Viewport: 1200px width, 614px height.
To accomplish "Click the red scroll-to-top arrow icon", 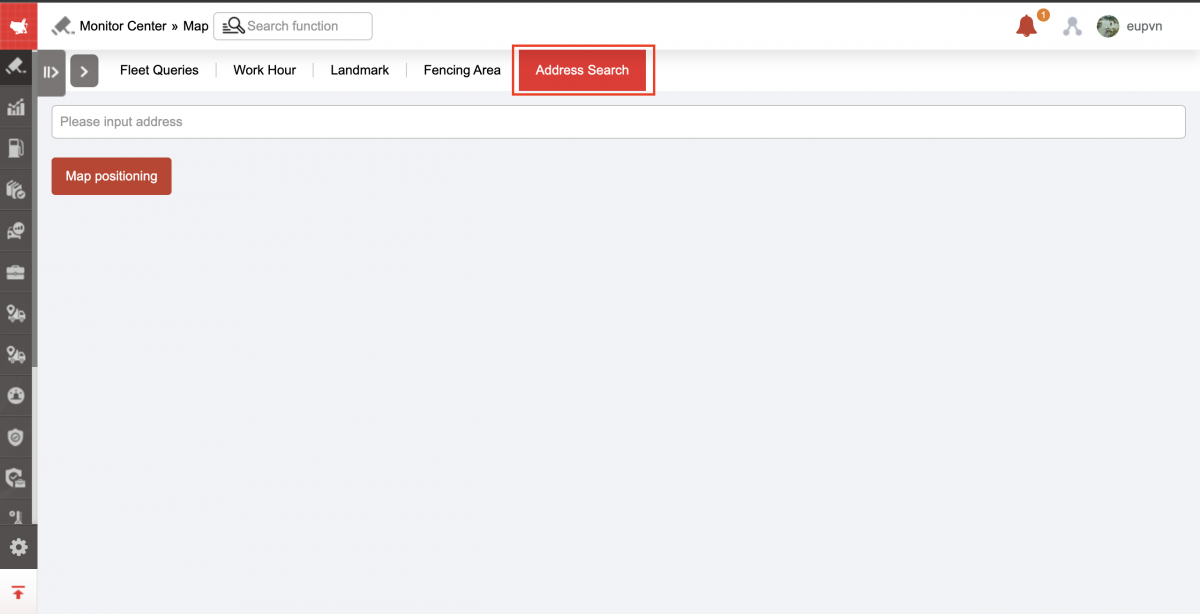I will (18, 592).
